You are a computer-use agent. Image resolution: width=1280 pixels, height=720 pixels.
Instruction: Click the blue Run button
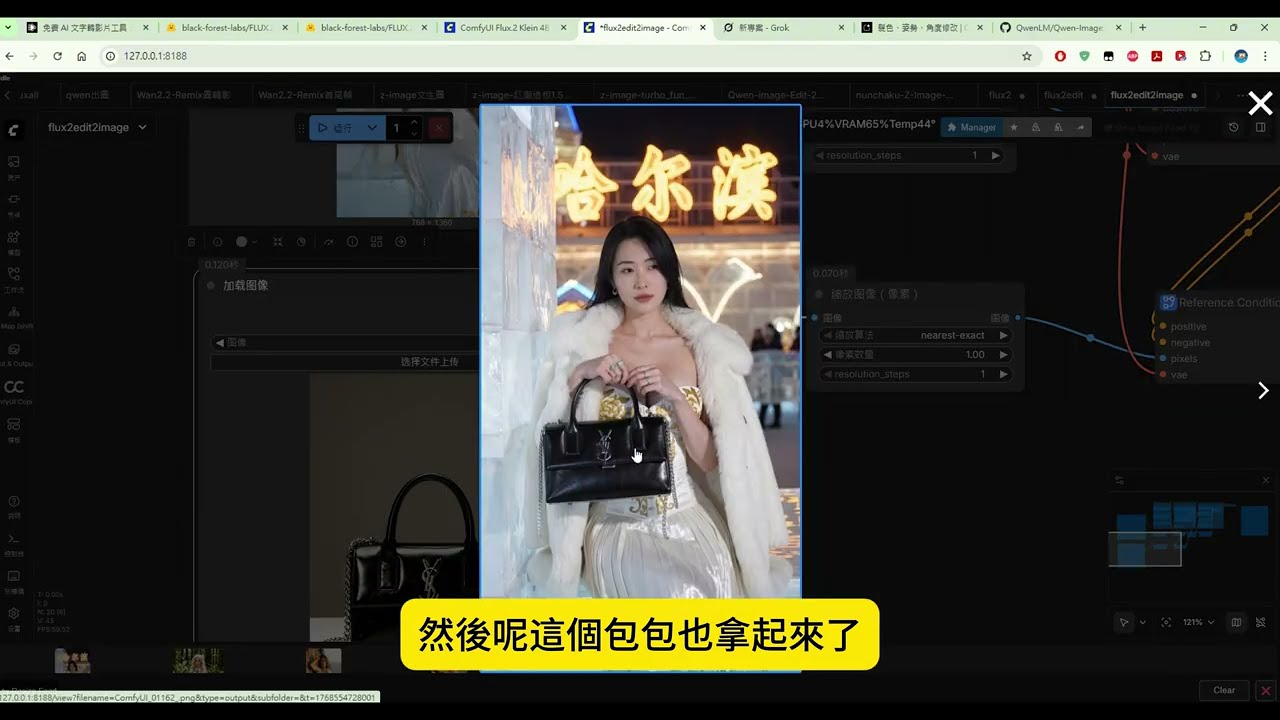[x=336, y=128]
